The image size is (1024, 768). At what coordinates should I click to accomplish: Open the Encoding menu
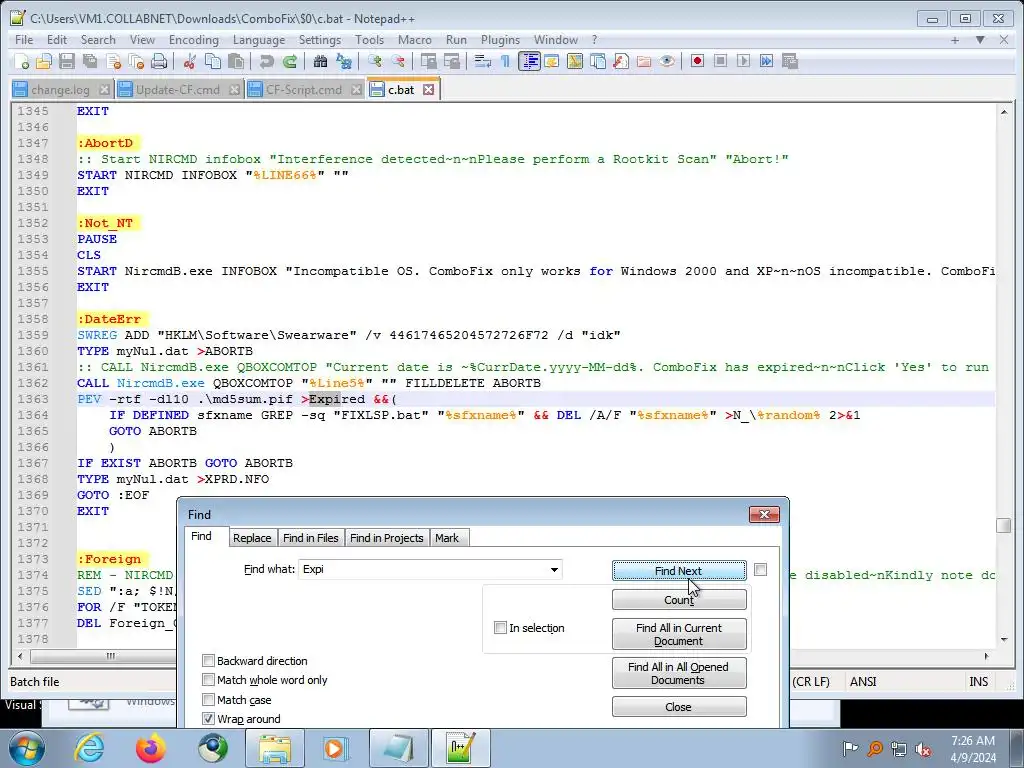click(193, 40)
